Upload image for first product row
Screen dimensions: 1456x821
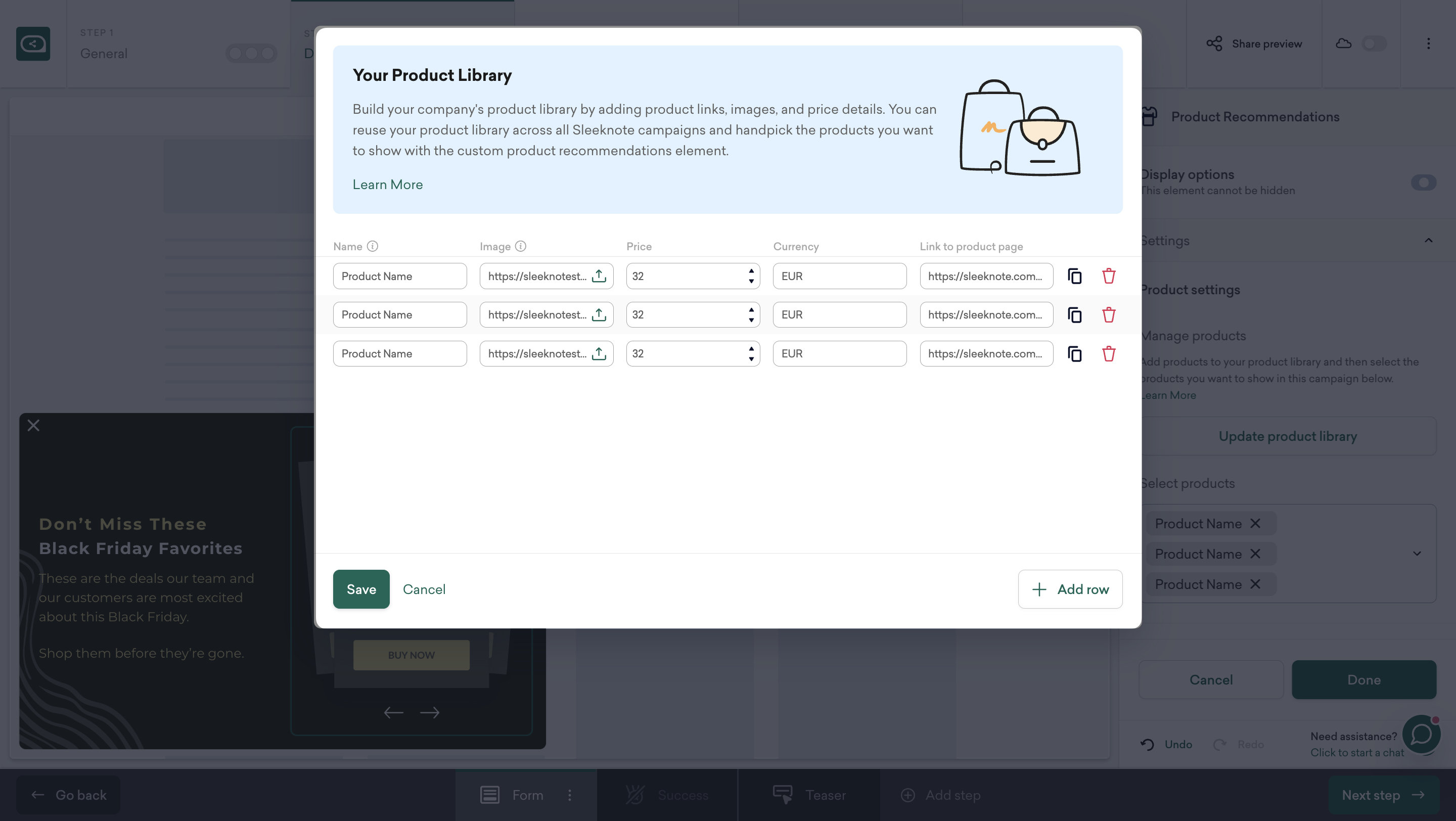[x=599, y=277]
